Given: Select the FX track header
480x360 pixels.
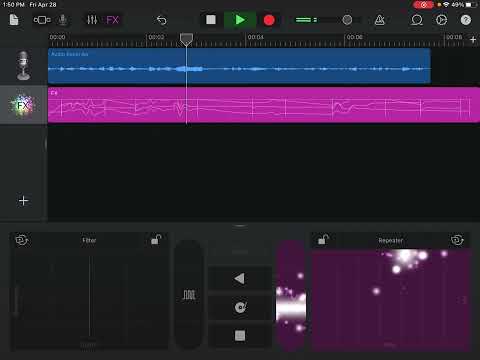Looking at the screenshot, I should pos(23,105).
